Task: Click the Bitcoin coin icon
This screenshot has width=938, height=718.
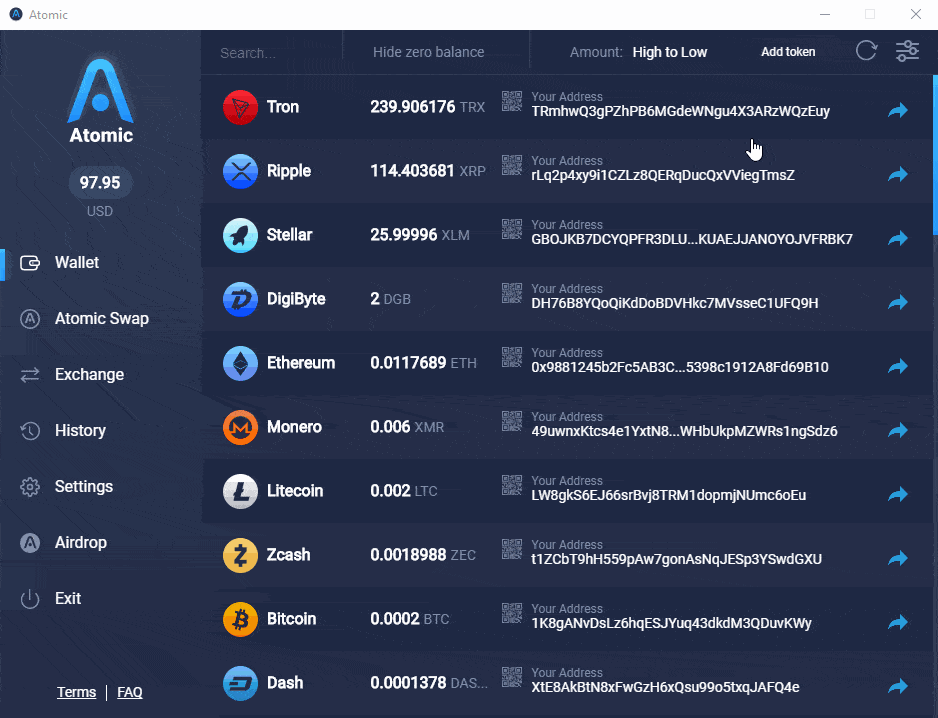Action: [240, 619]
